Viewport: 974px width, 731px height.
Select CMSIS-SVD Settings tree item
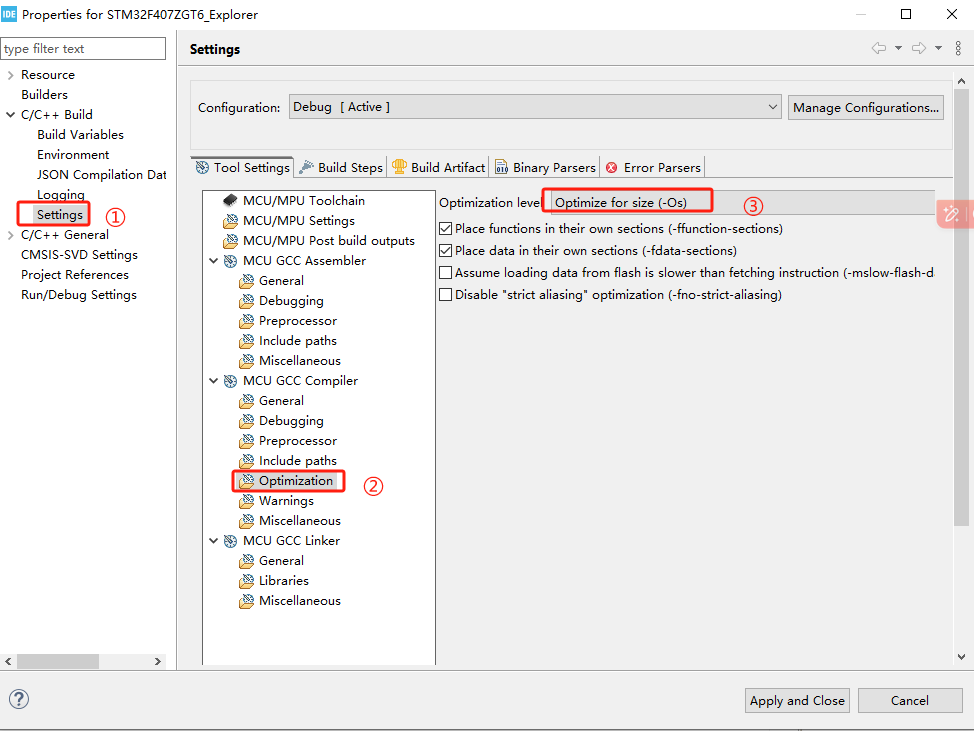80,255
